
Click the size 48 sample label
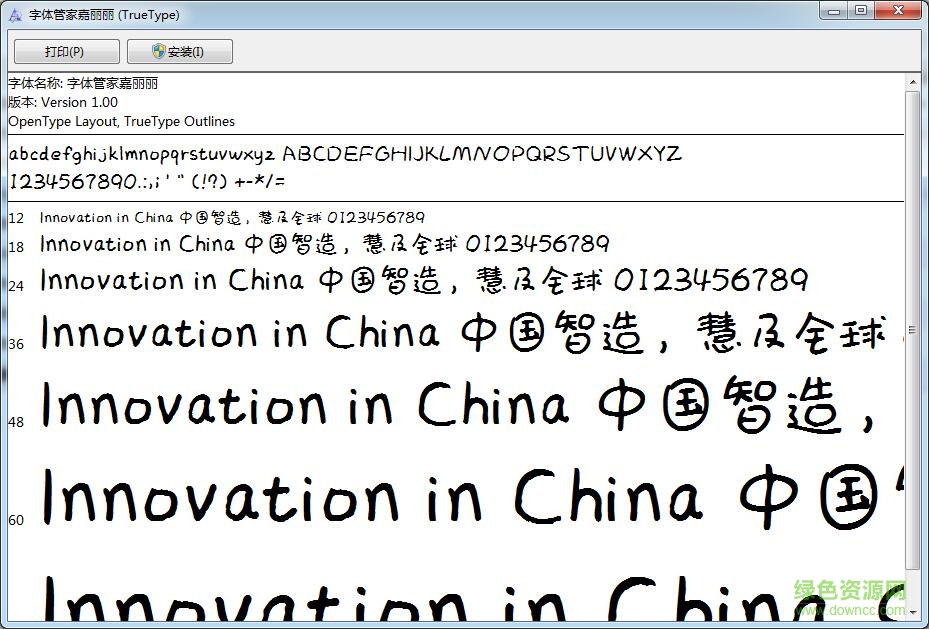16,422
